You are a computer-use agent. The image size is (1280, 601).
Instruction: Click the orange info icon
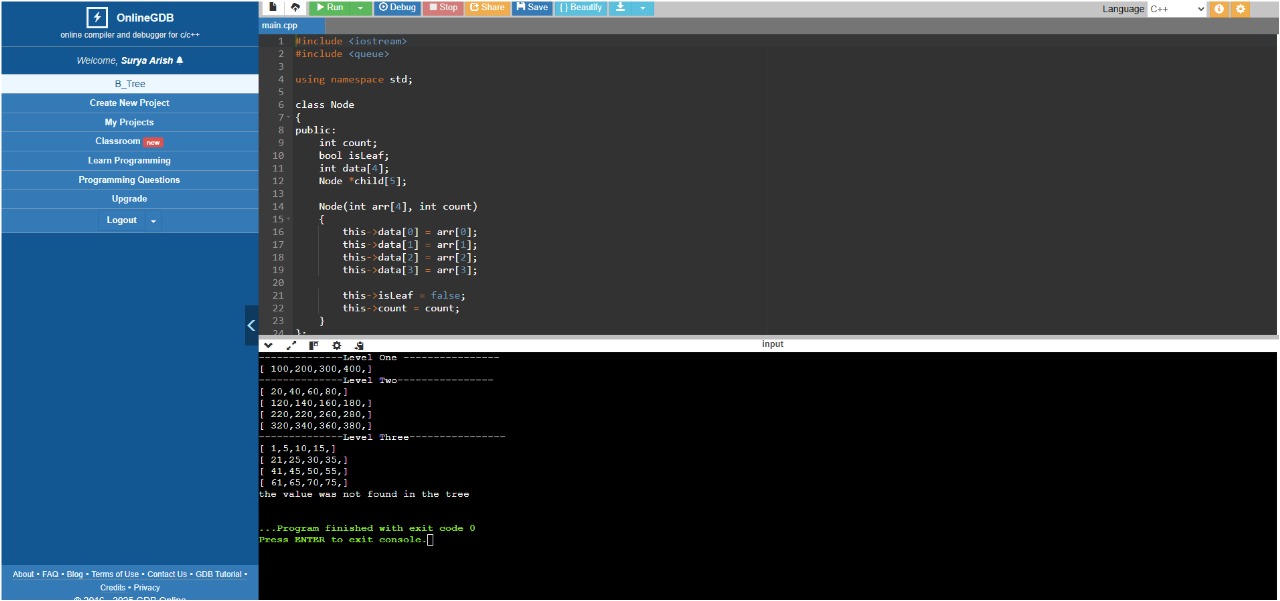click(1219, 9)
